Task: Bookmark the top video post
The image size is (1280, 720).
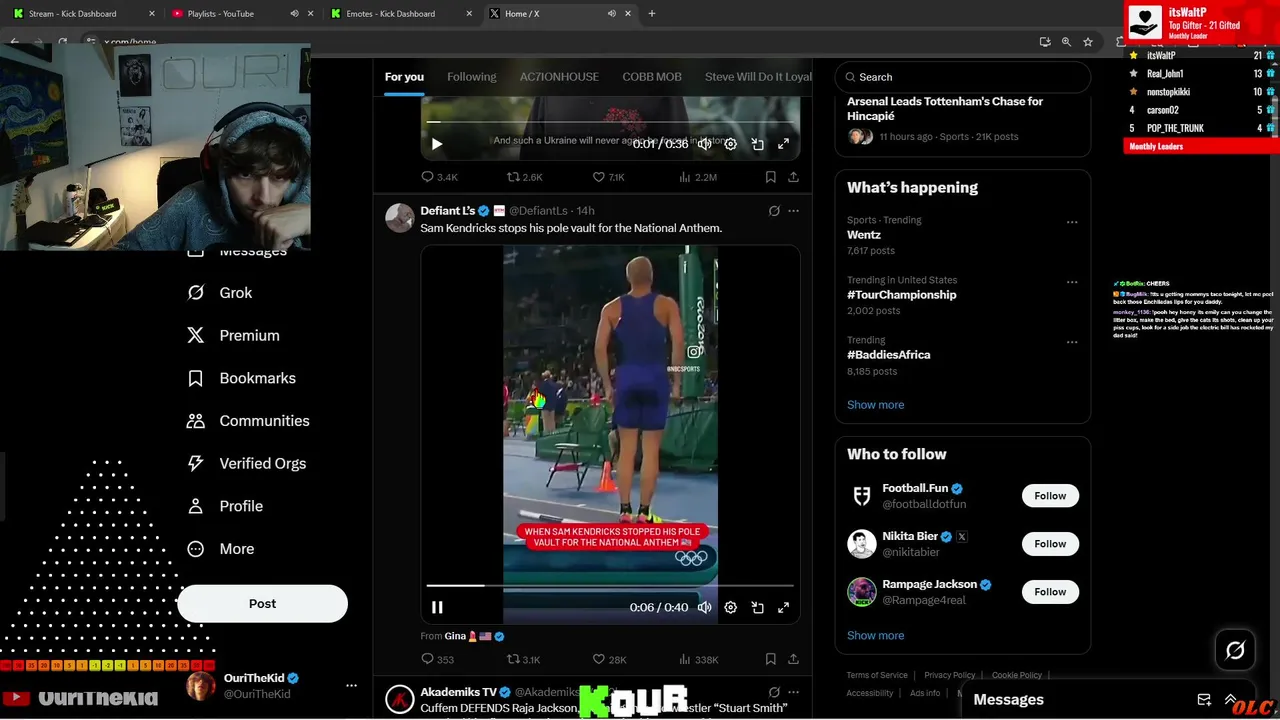Action: click(x=770, y=177)
